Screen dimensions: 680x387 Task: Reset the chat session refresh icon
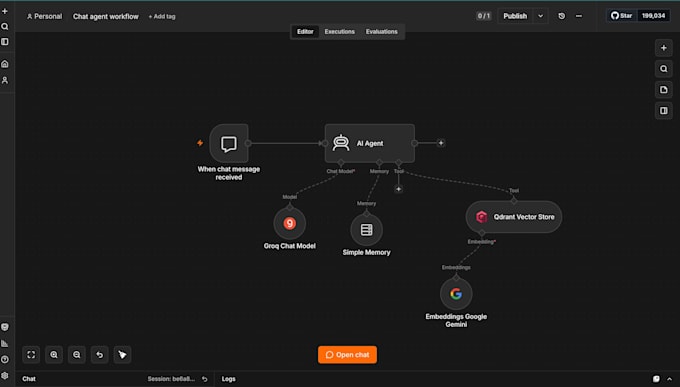205,379
